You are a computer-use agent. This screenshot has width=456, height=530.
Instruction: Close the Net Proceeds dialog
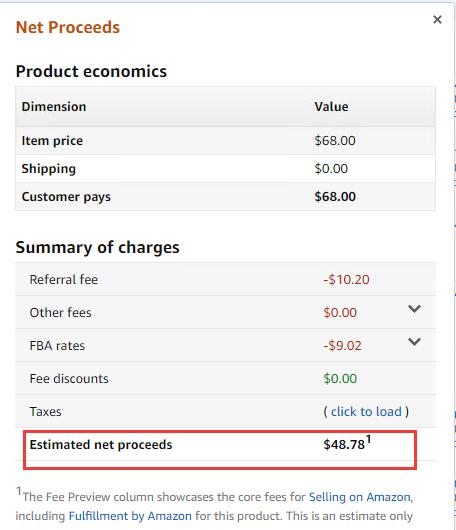click(437, 20)
